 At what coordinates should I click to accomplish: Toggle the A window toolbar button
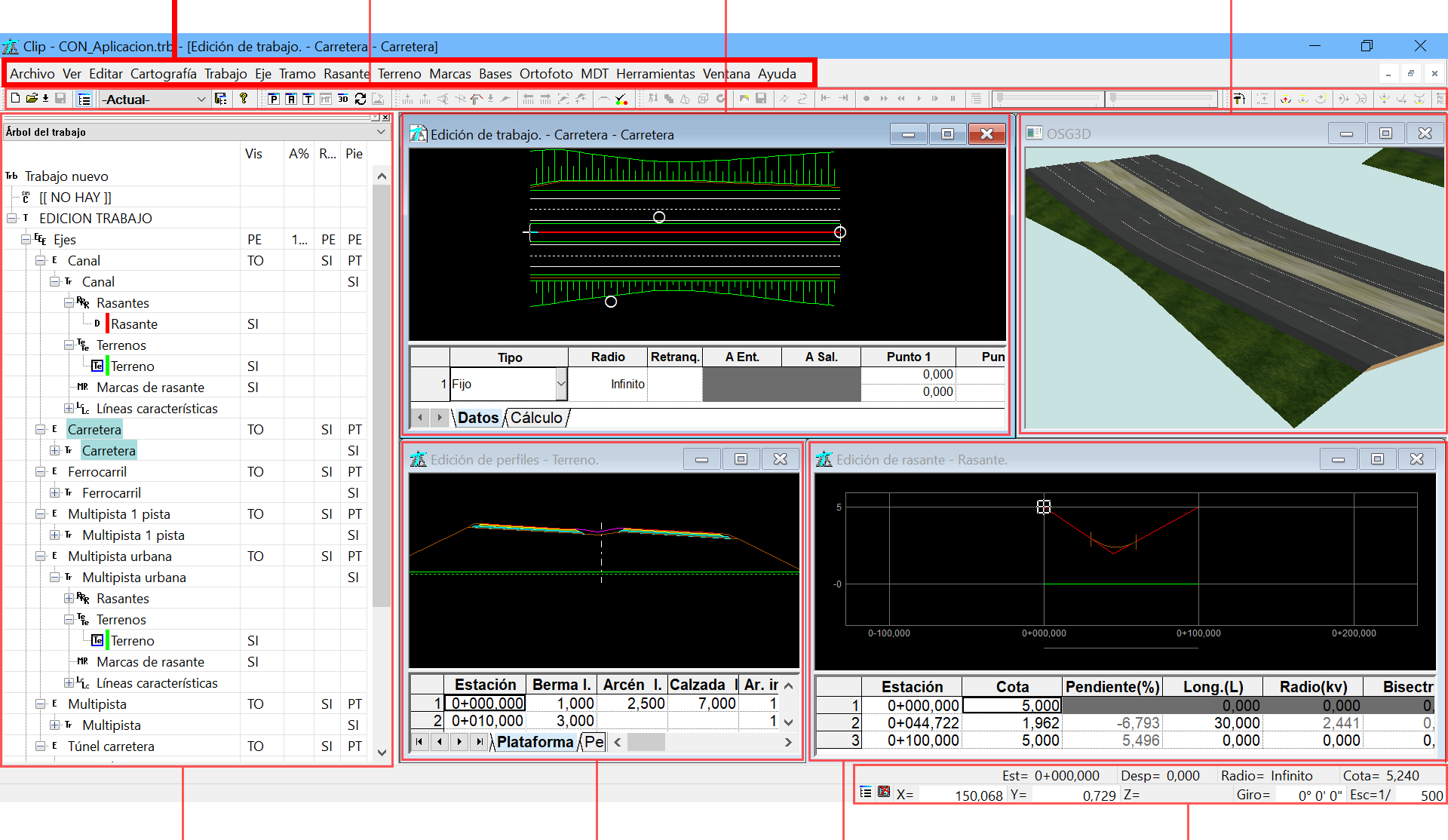tap(290, 99)
